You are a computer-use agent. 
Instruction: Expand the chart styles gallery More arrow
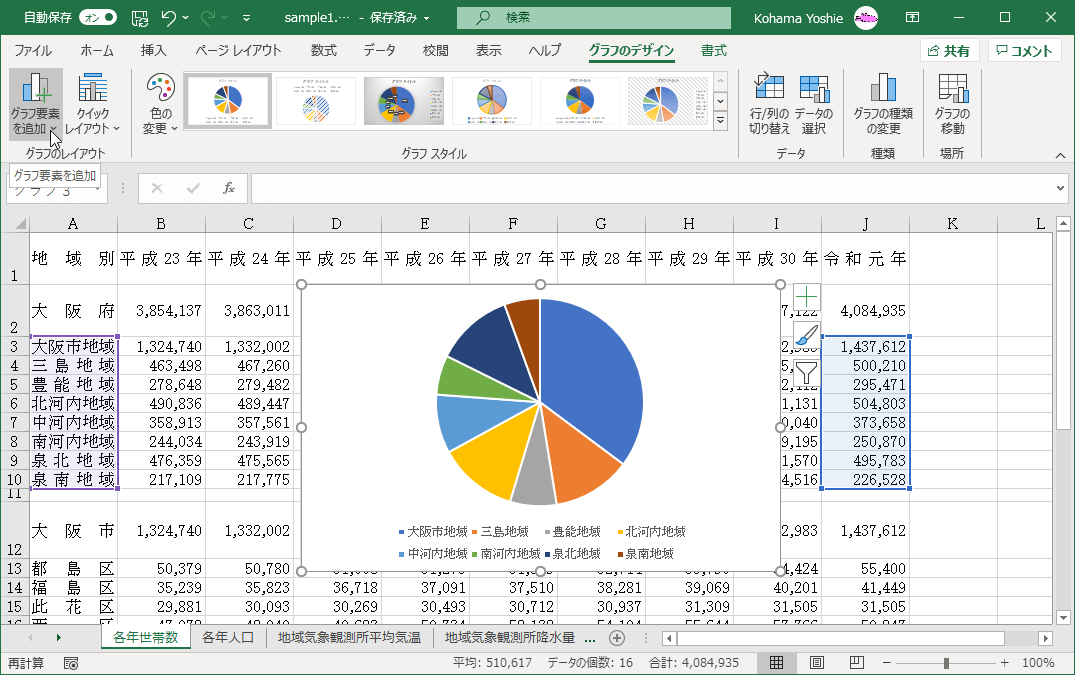tap(720, 121)
